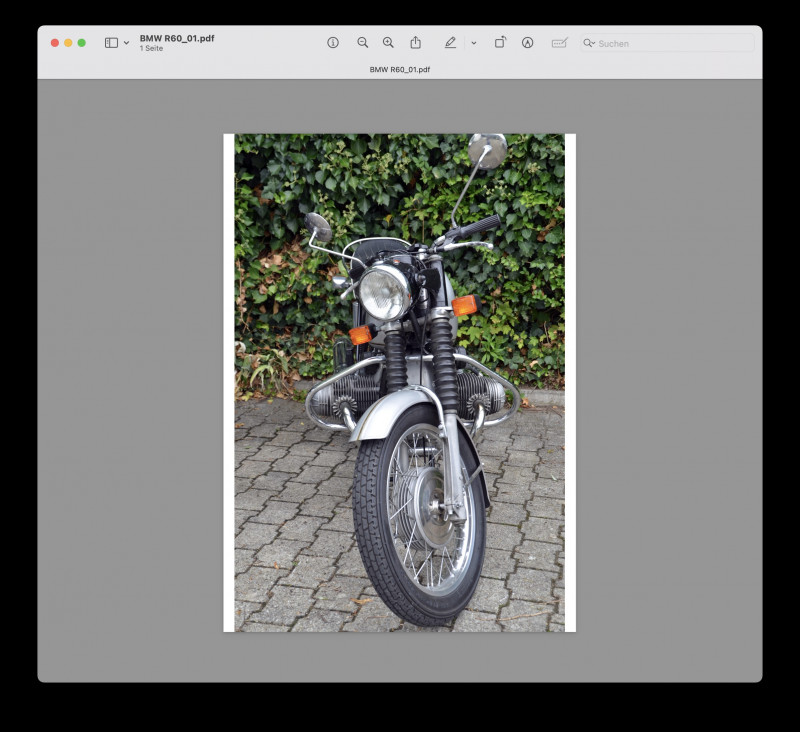Screen dimensions: 800x732
Task: Minimize the window with yellow button
Action: coord(68,43)
